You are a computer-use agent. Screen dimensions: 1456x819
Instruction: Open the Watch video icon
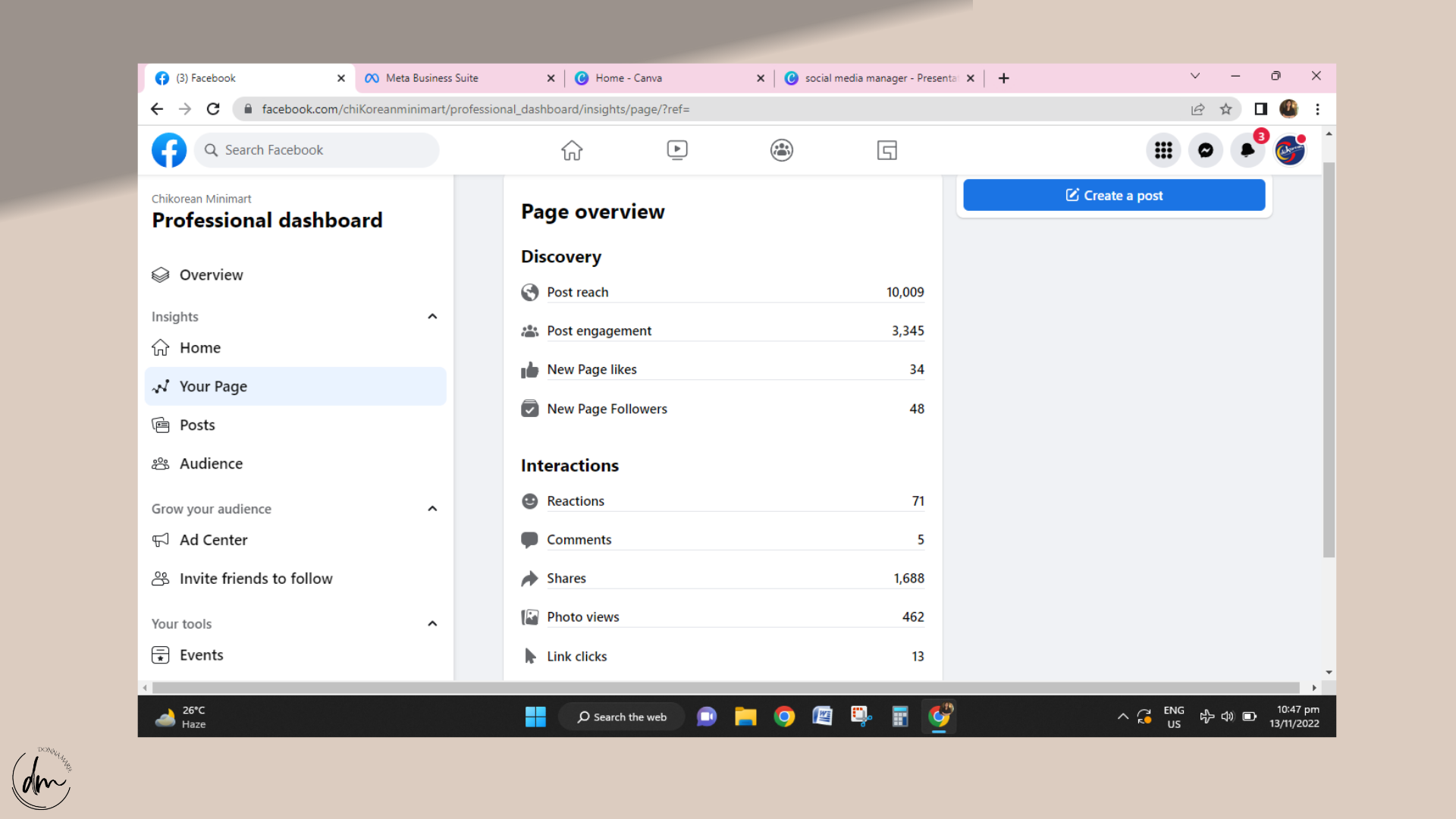click(x=677, y=150)
